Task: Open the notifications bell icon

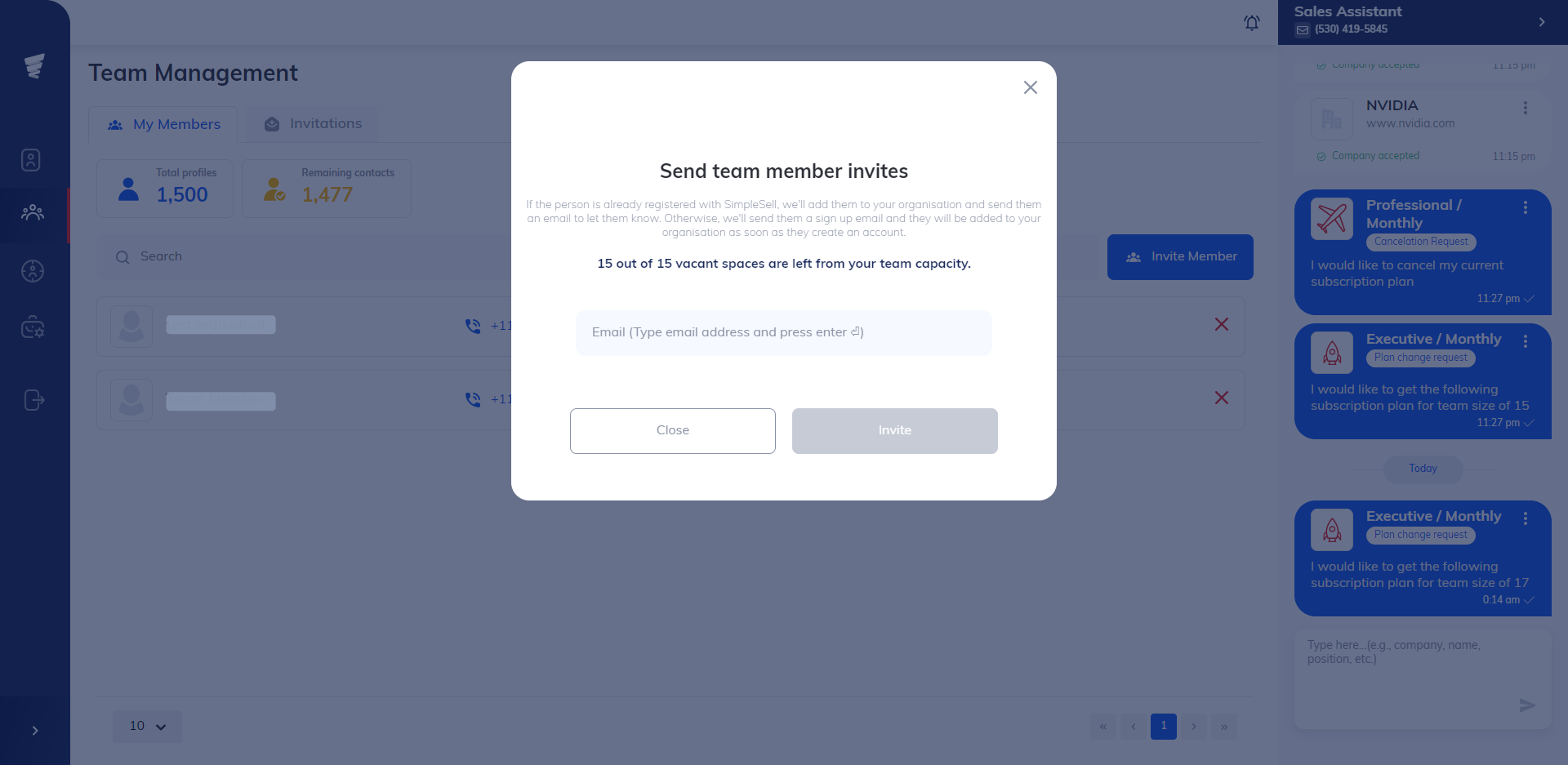Action: (1252, 23)
